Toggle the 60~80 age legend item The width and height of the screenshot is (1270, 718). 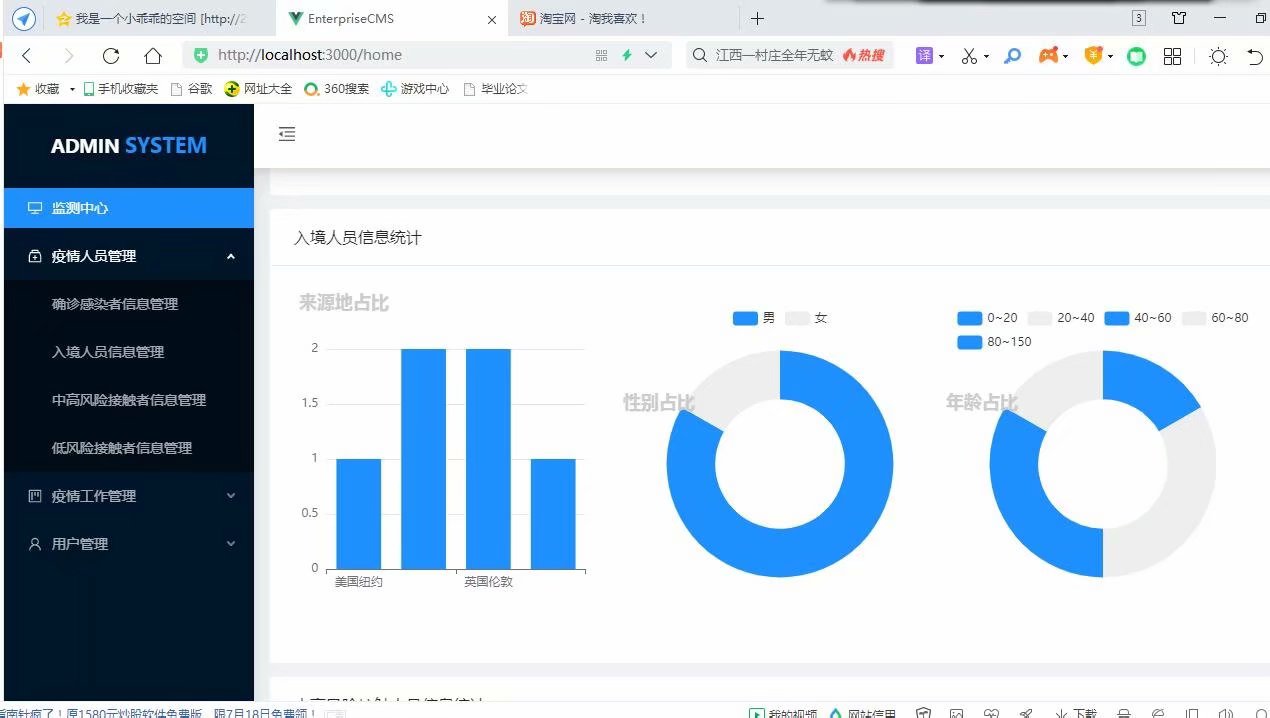[x=1215, y=318]
